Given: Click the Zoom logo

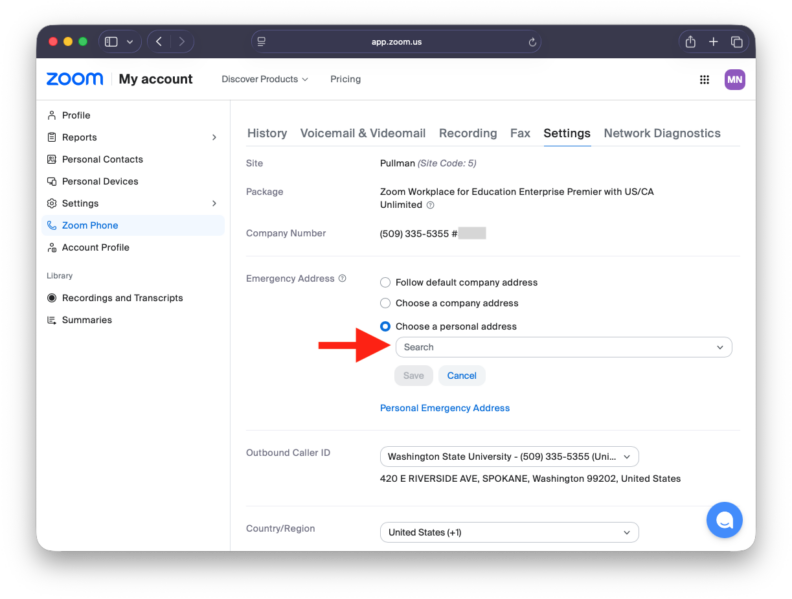Looking at the screenshot, I should point(75,79).
